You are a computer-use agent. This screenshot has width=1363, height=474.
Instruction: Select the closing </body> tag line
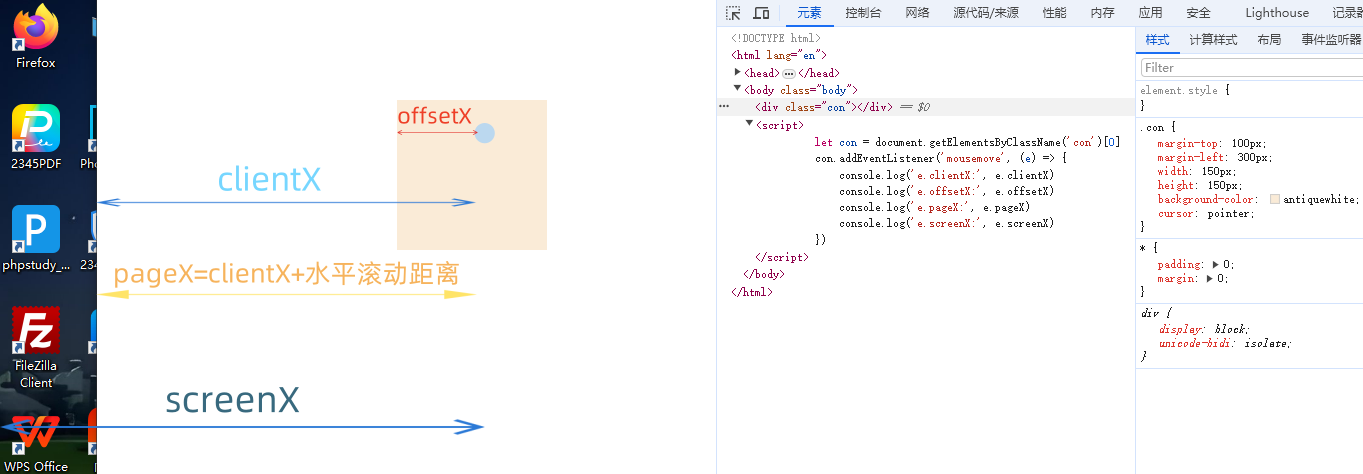click(764, 274)
